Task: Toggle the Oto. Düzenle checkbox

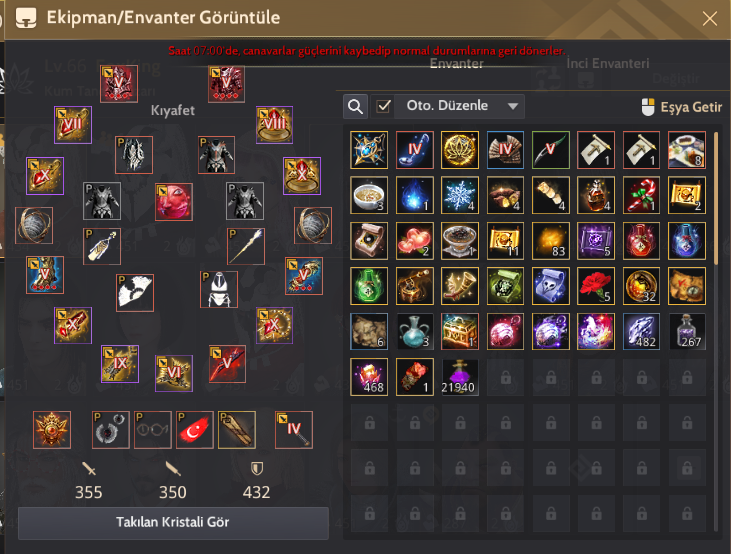Action: click(x=384, y=106)
